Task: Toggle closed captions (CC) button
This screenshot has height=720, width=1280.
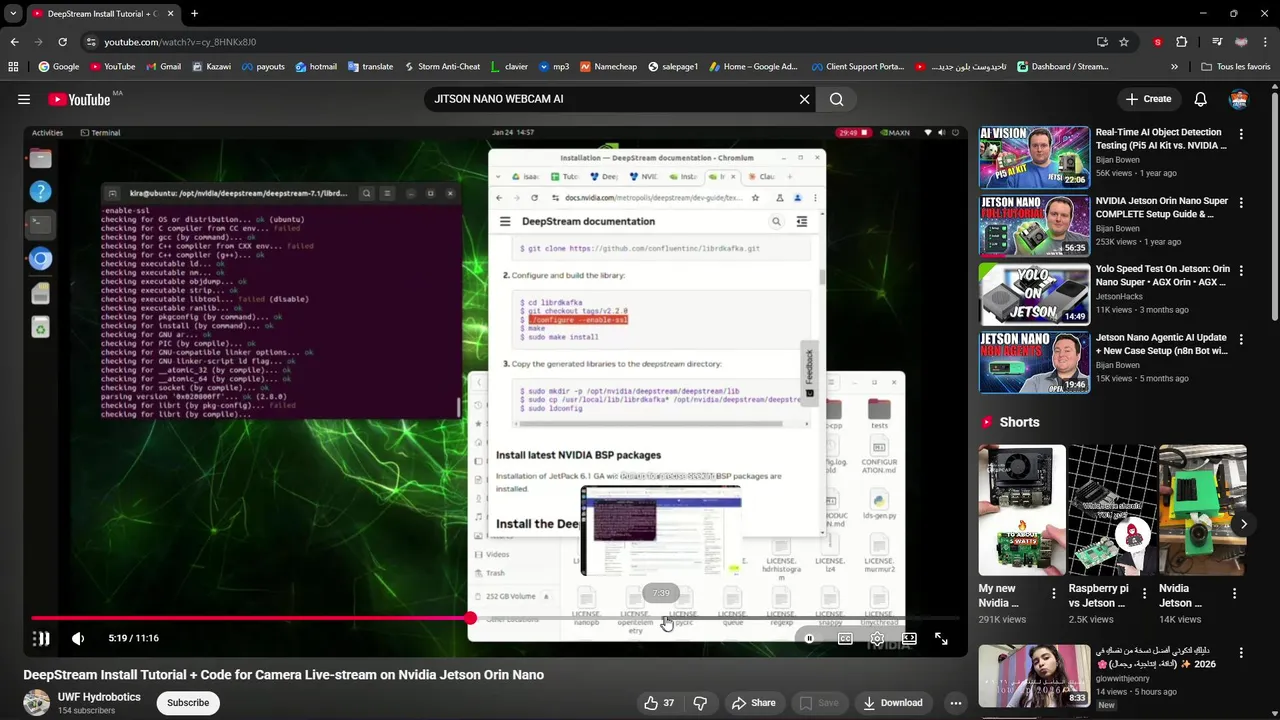Action: [845, 638]
